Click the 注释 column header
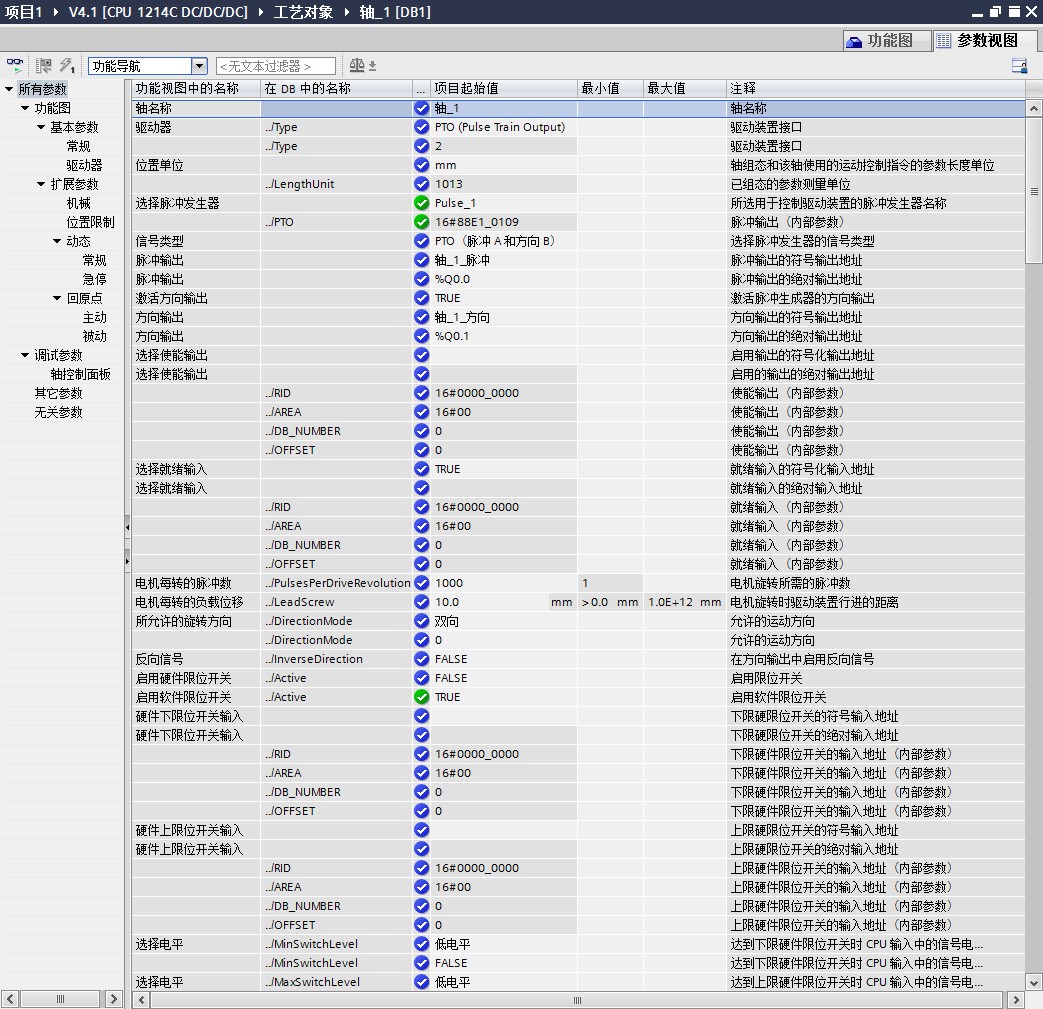The width and height of the screenshot is (1043, 1009). (875, 88)
